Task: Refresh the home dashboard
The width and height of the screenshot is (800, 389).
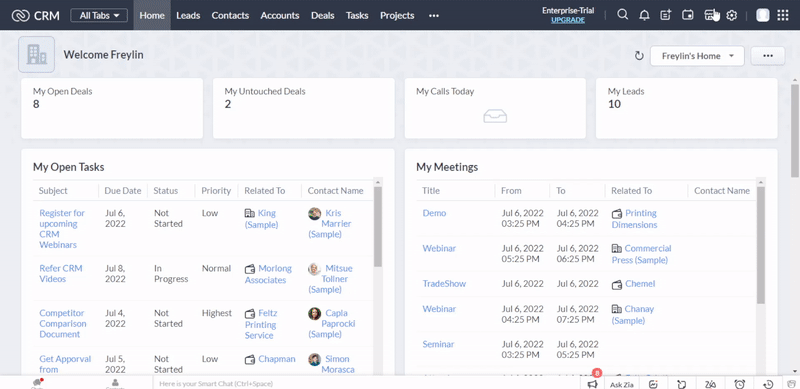Action: coord(639,56)
